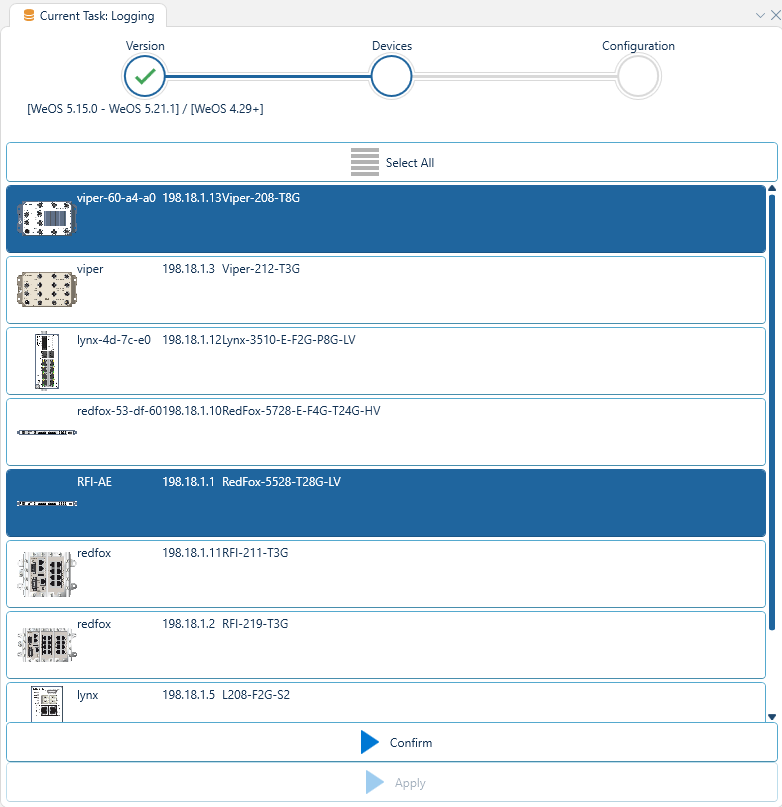Select the redfox 198.18.1.2 device row

[x=386, y=645]
